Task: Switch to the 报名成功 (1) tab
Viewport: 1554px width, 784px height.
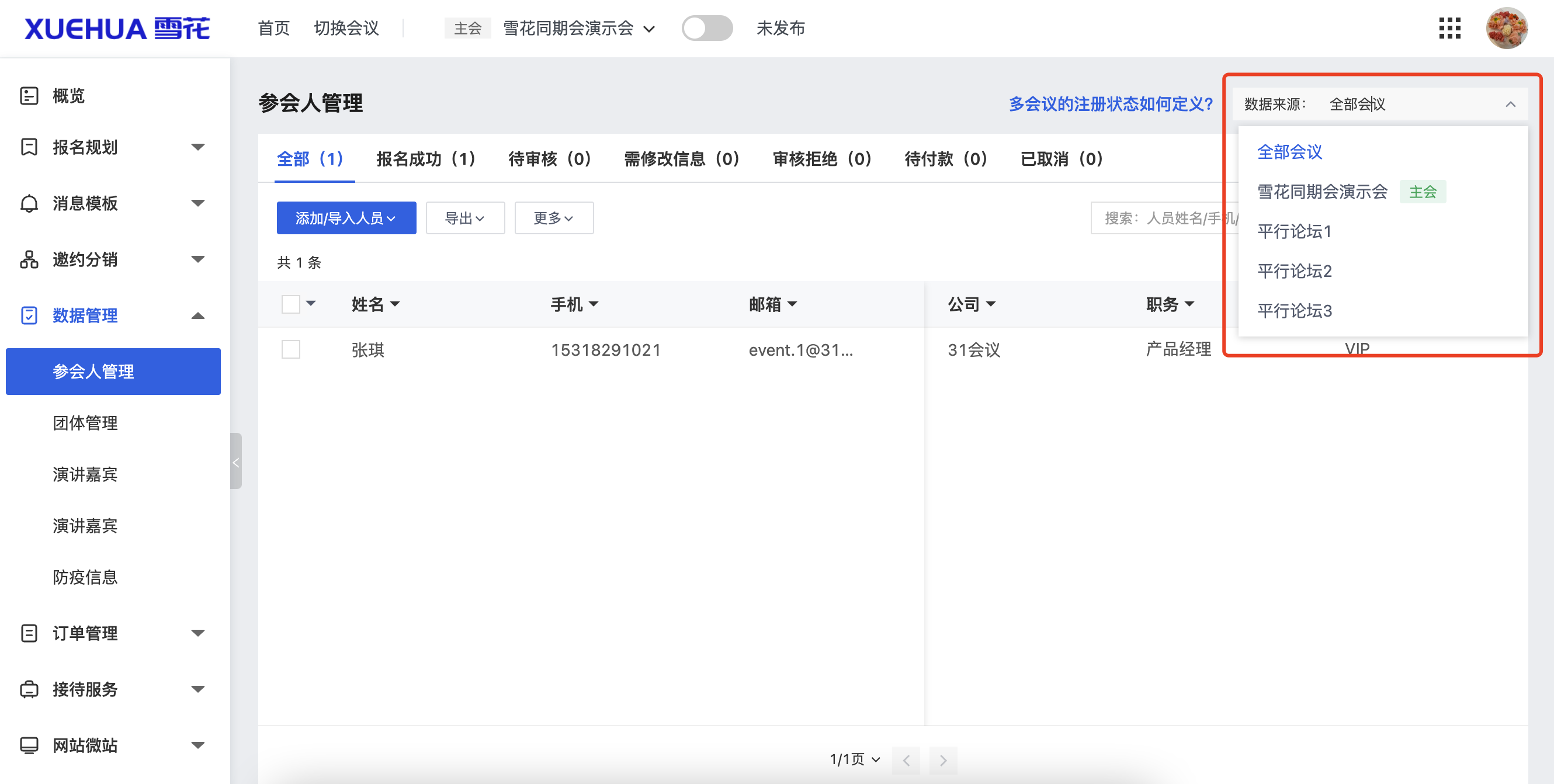Action: tap(426, 158)
